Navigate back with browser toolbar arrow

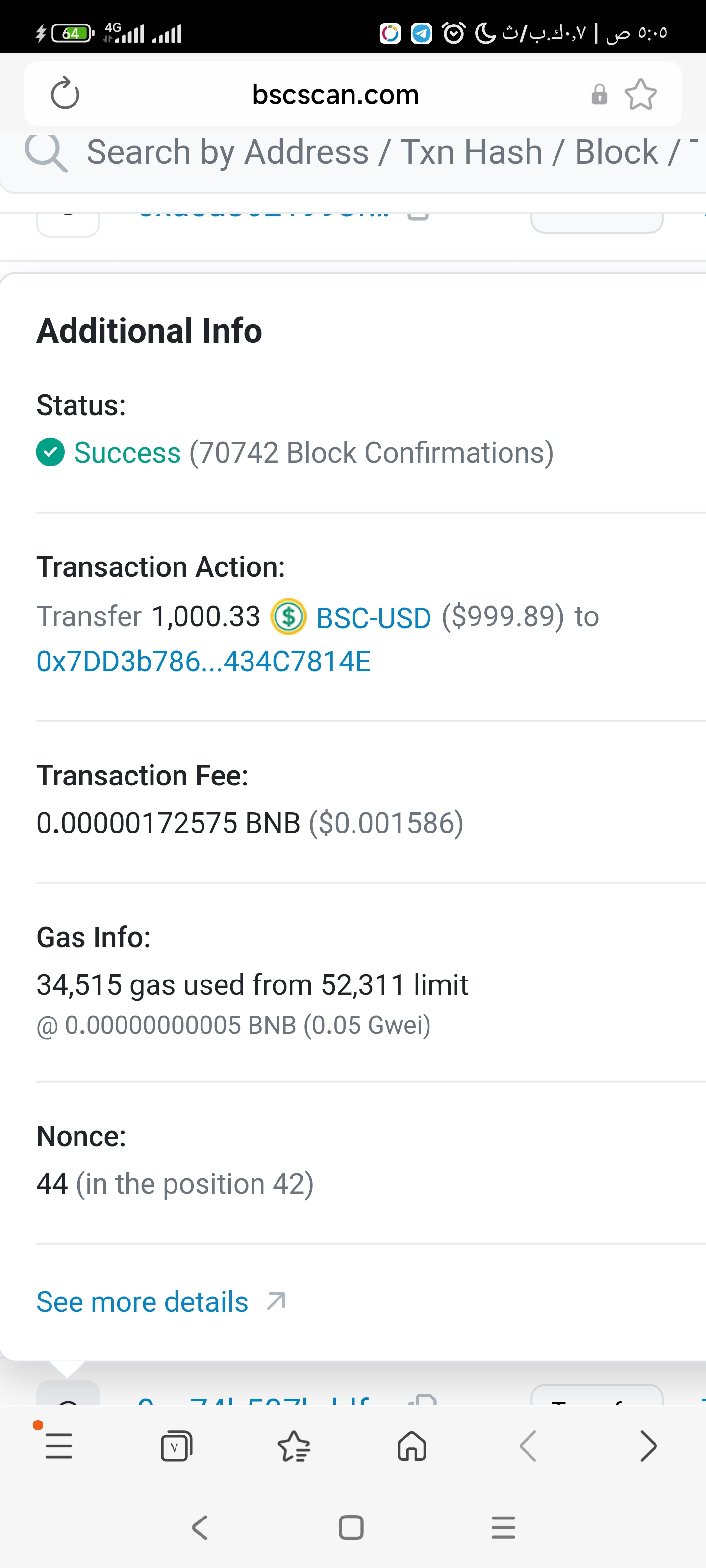click(x=528, y=1445)
